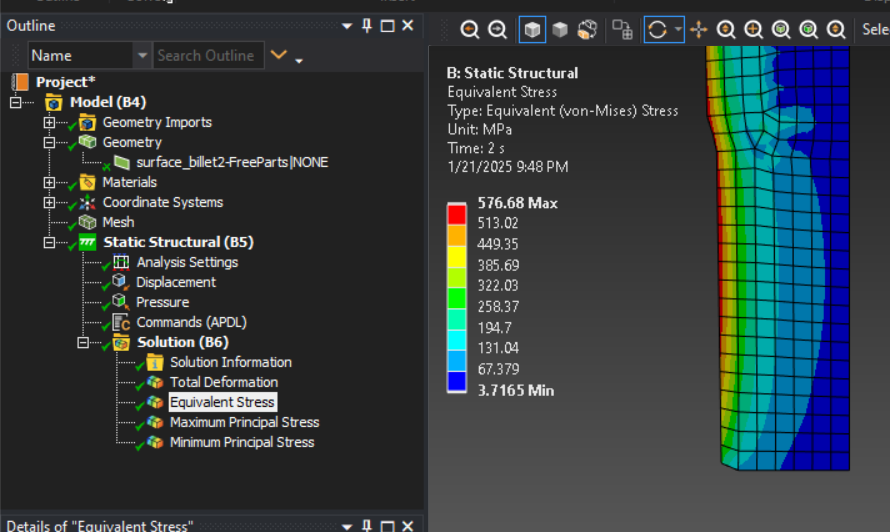Open the Name filter dropdown

click(x=142, y=56)
